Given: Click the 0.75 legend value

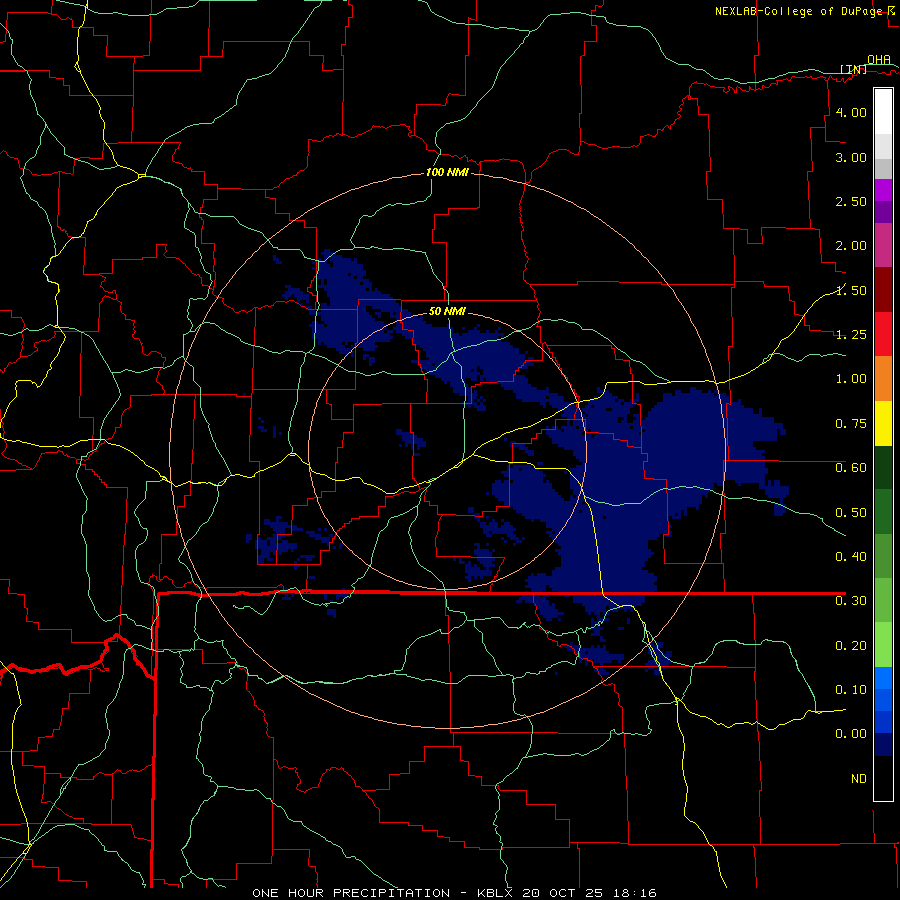Looking at the screenshot, I should click(851, 424).
